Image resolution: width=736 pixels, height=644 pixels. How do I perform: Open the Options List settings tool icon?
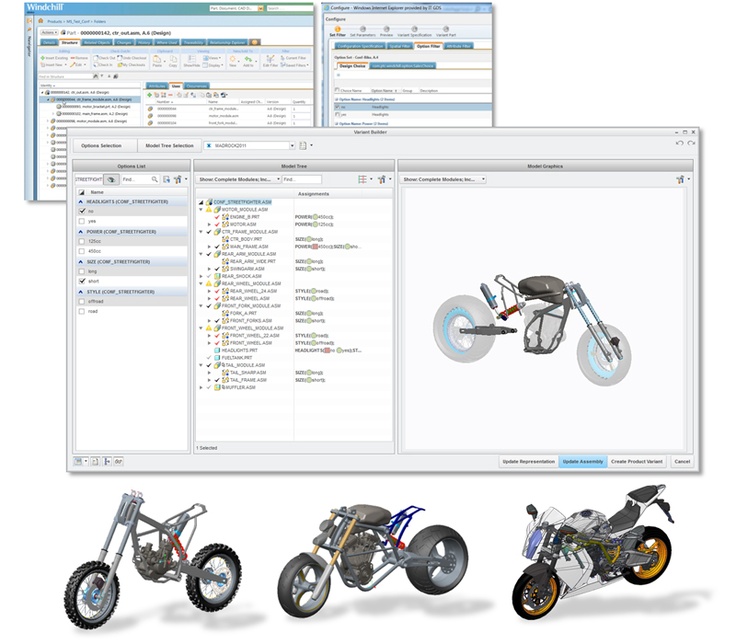(177, 179)
